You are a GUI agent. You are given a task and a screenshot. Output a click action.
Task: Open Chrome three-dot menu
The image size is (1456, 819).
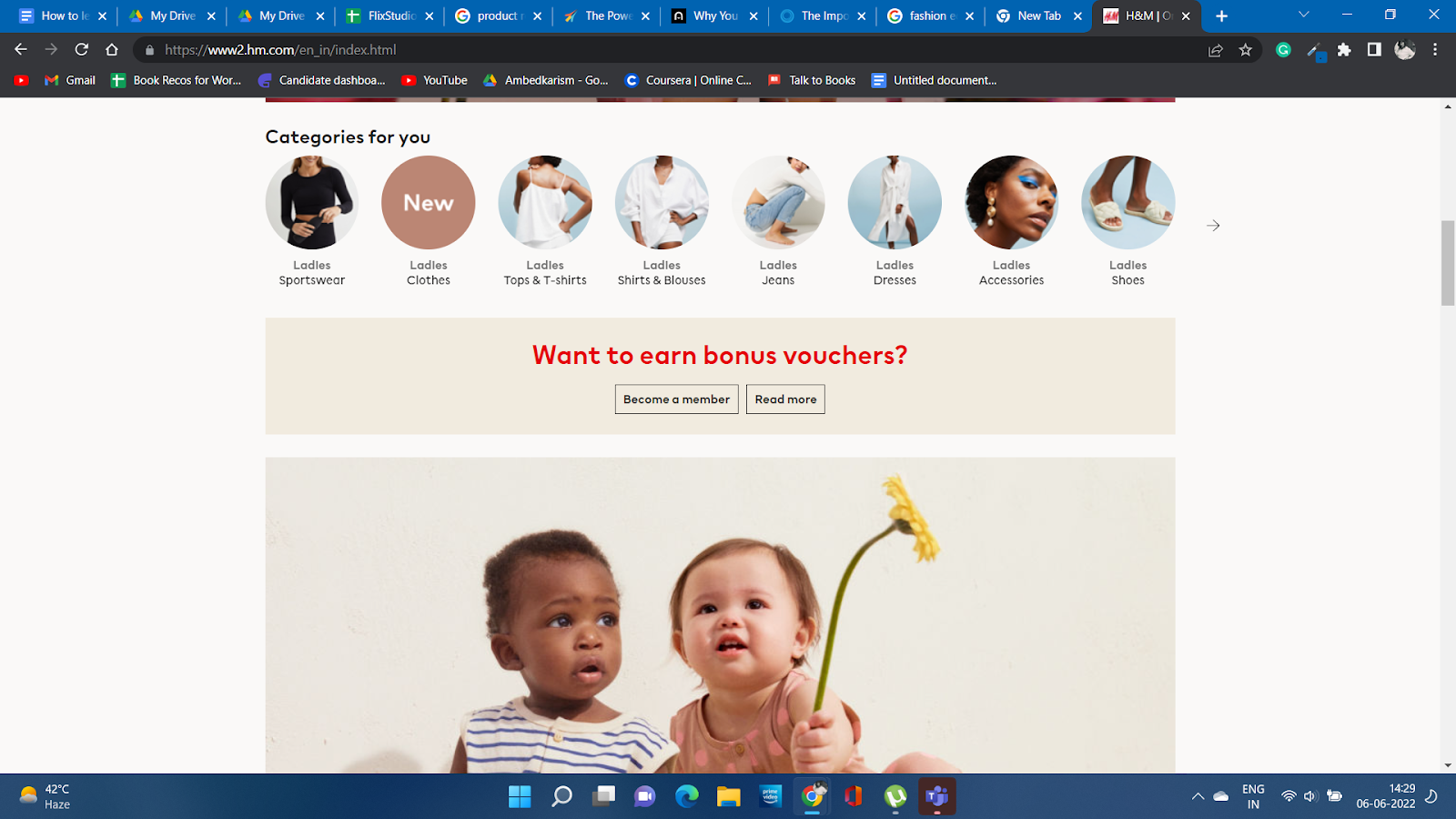[1435, 50]
